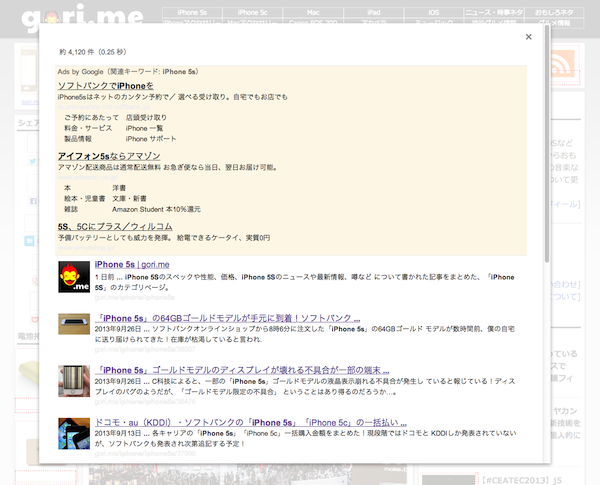Open ゴールドモデルのディスプレイが壊れる不具合 result
The image size is (600, 485).
point(242,370)
